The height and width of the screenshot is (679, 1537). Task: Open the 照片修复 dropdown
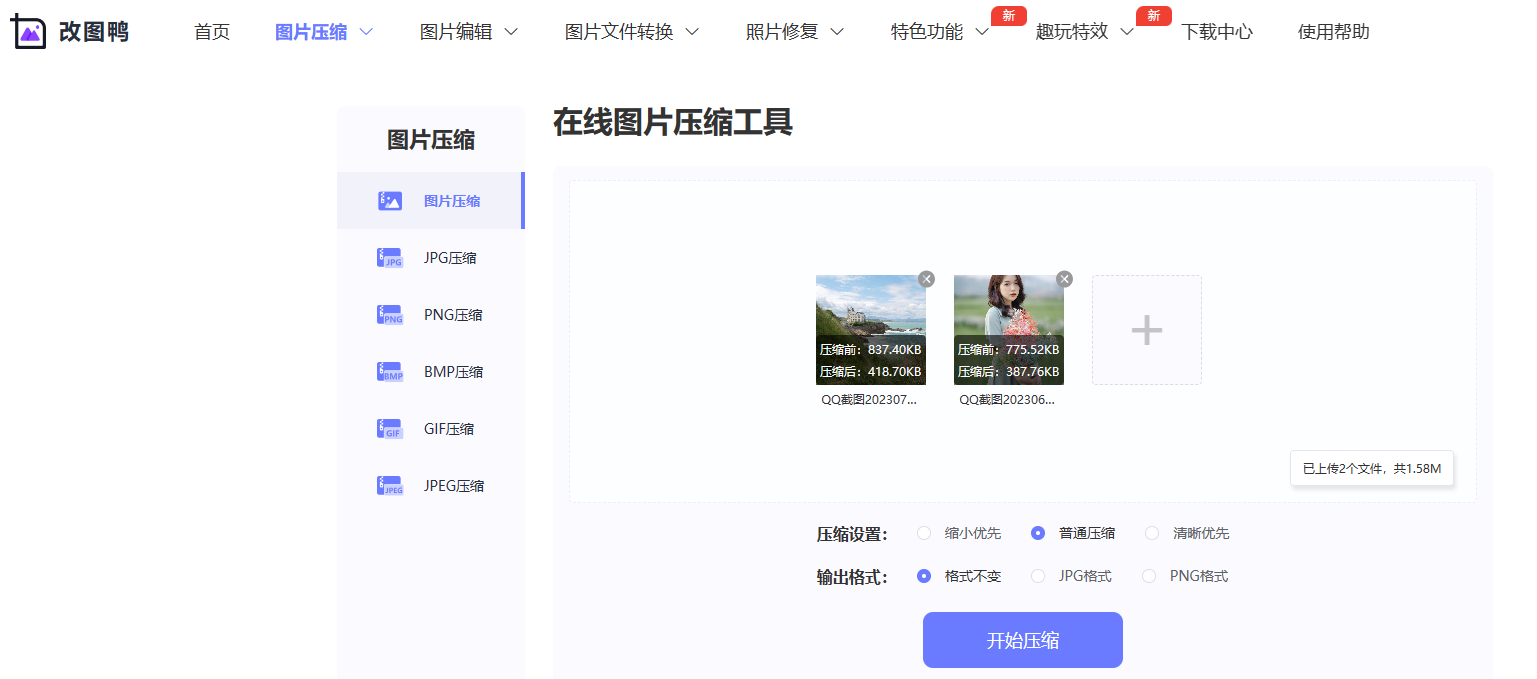785,31
